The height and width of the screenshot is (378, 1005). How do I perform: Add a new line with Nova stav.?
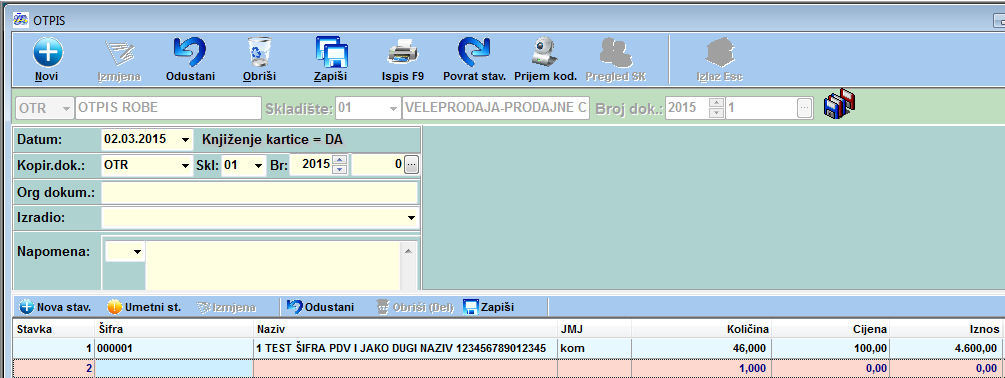click(x=55, y=307)
